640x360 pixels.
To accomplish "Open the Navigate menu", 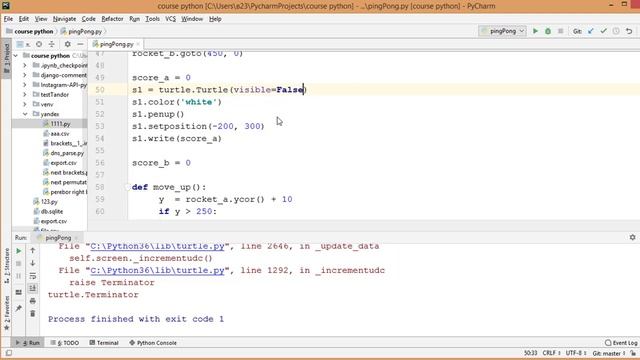I will point(64,19).
